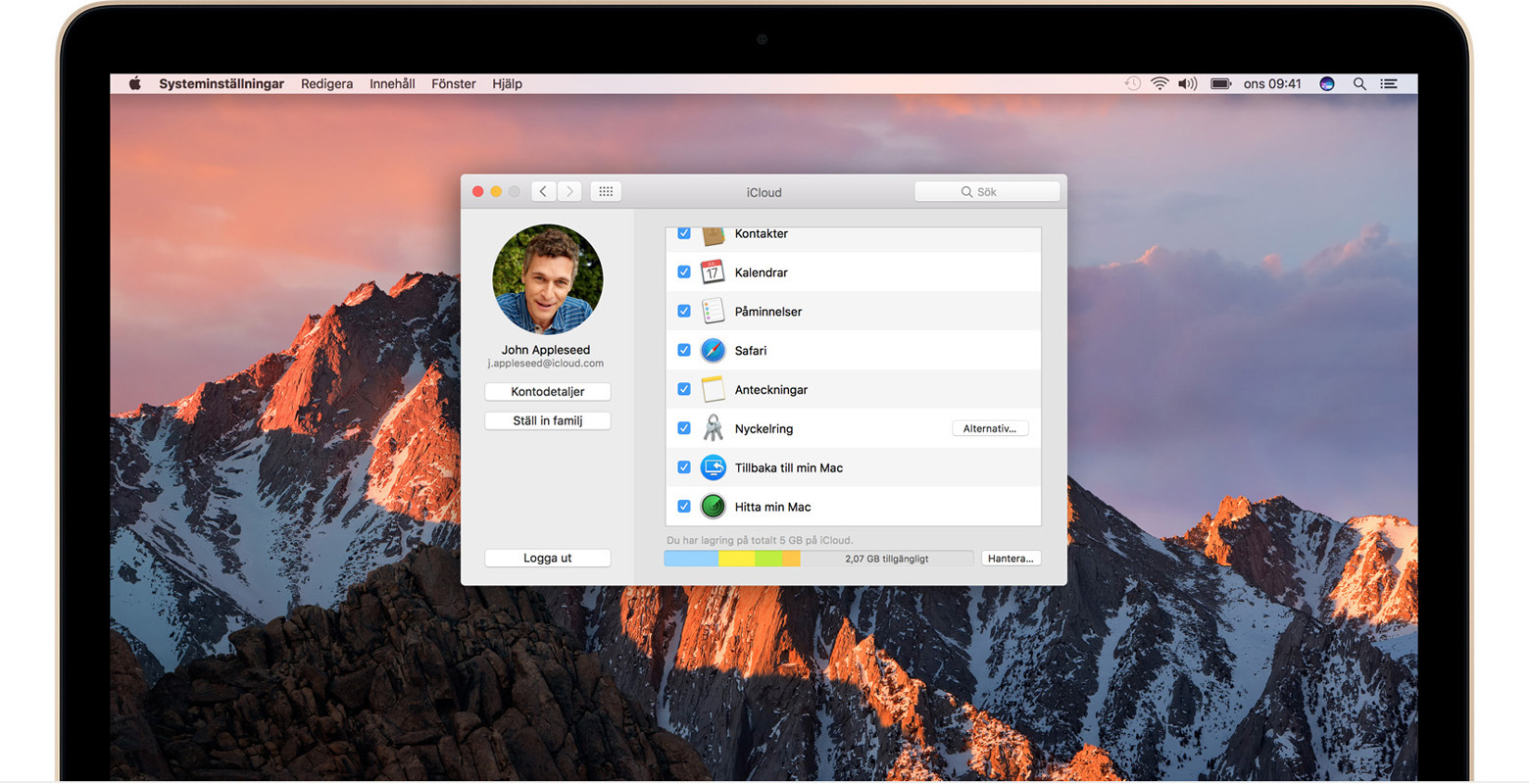Screen dimensions: 1529x784
Task: Show all preferences with grid icon
Action: tap(606, 191)
